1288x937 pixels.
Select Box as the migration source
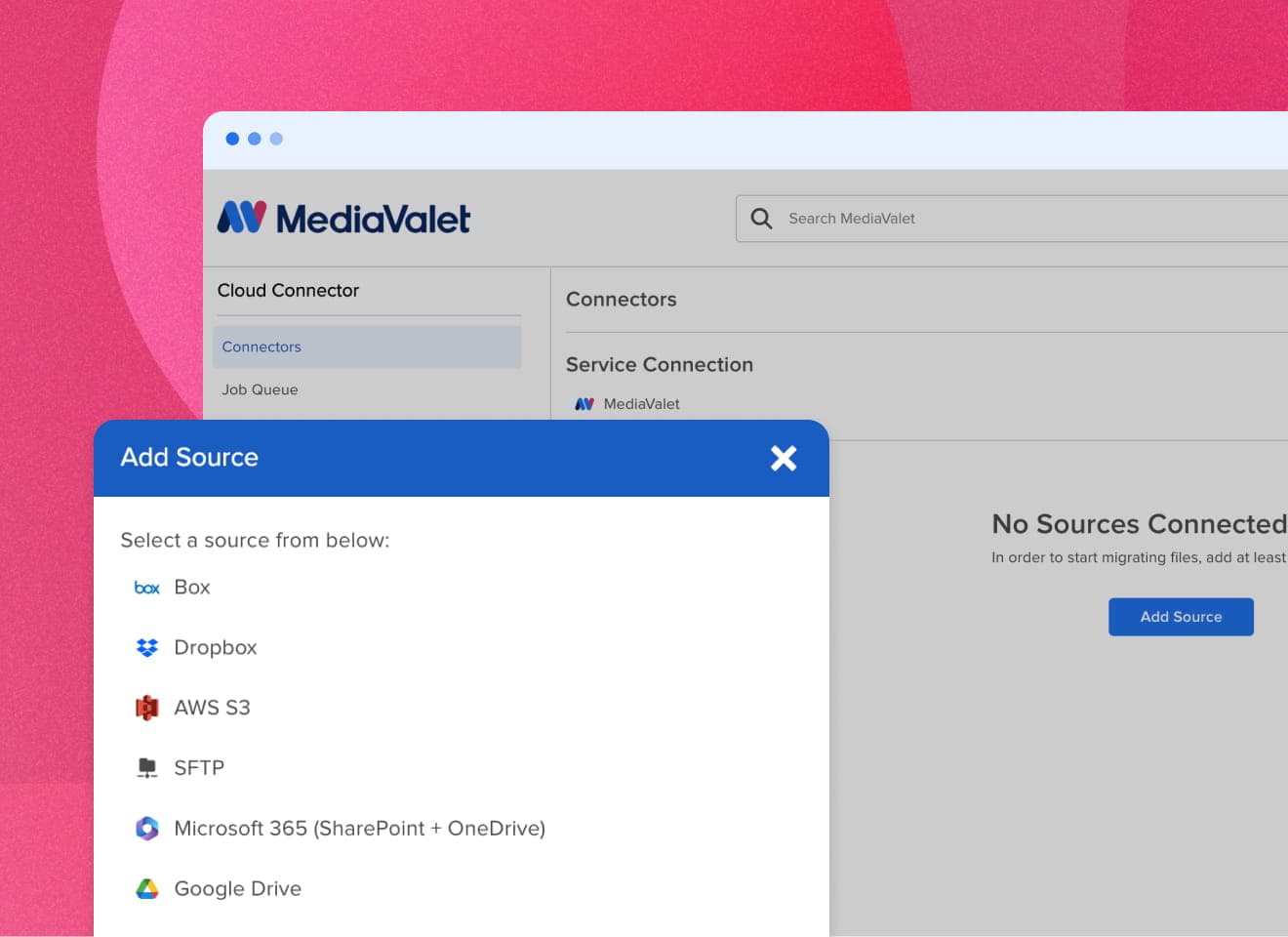tap(191, 587)
